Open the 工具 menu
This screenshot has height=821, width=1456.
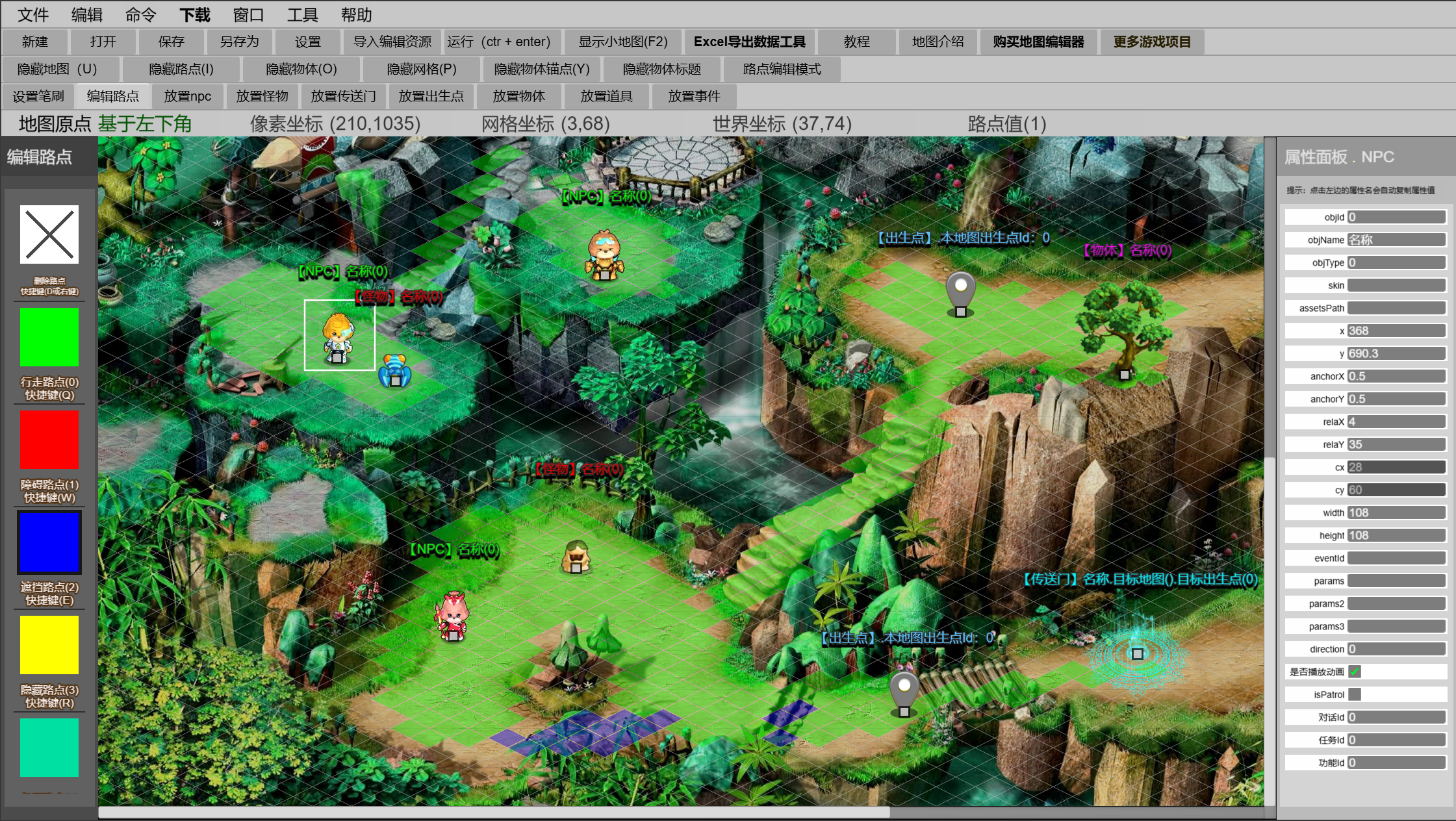click(x=302, y=14)
